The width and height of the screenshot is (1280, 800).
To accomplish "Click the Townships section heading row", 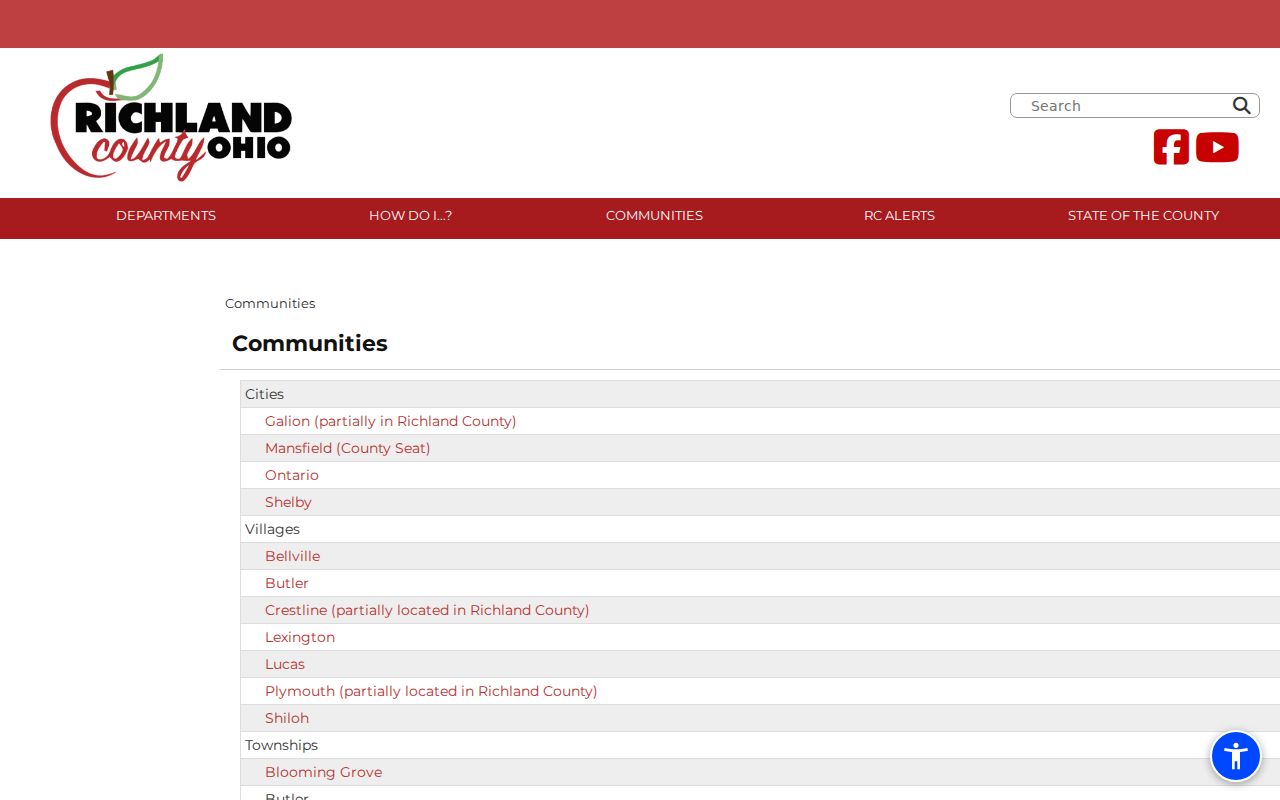I will tap(760, 745).
